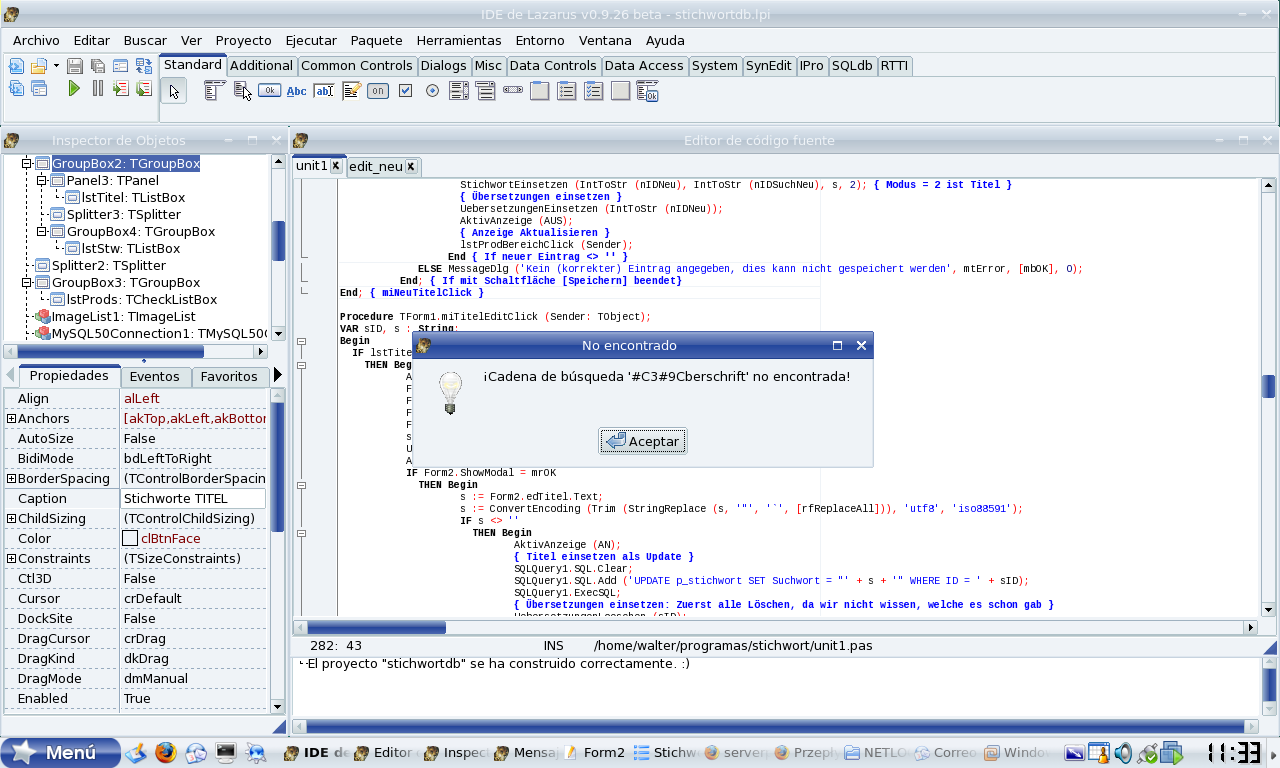Image resolution: width=1280 pixels, height=768 pixels.
Task: Open Firefox from the taskbar
Action: (x=164, y=753)
